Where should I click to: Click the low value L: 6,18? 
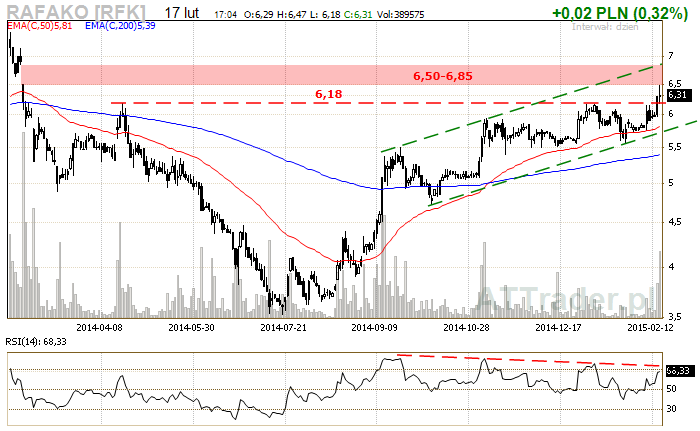pos(325,15)
